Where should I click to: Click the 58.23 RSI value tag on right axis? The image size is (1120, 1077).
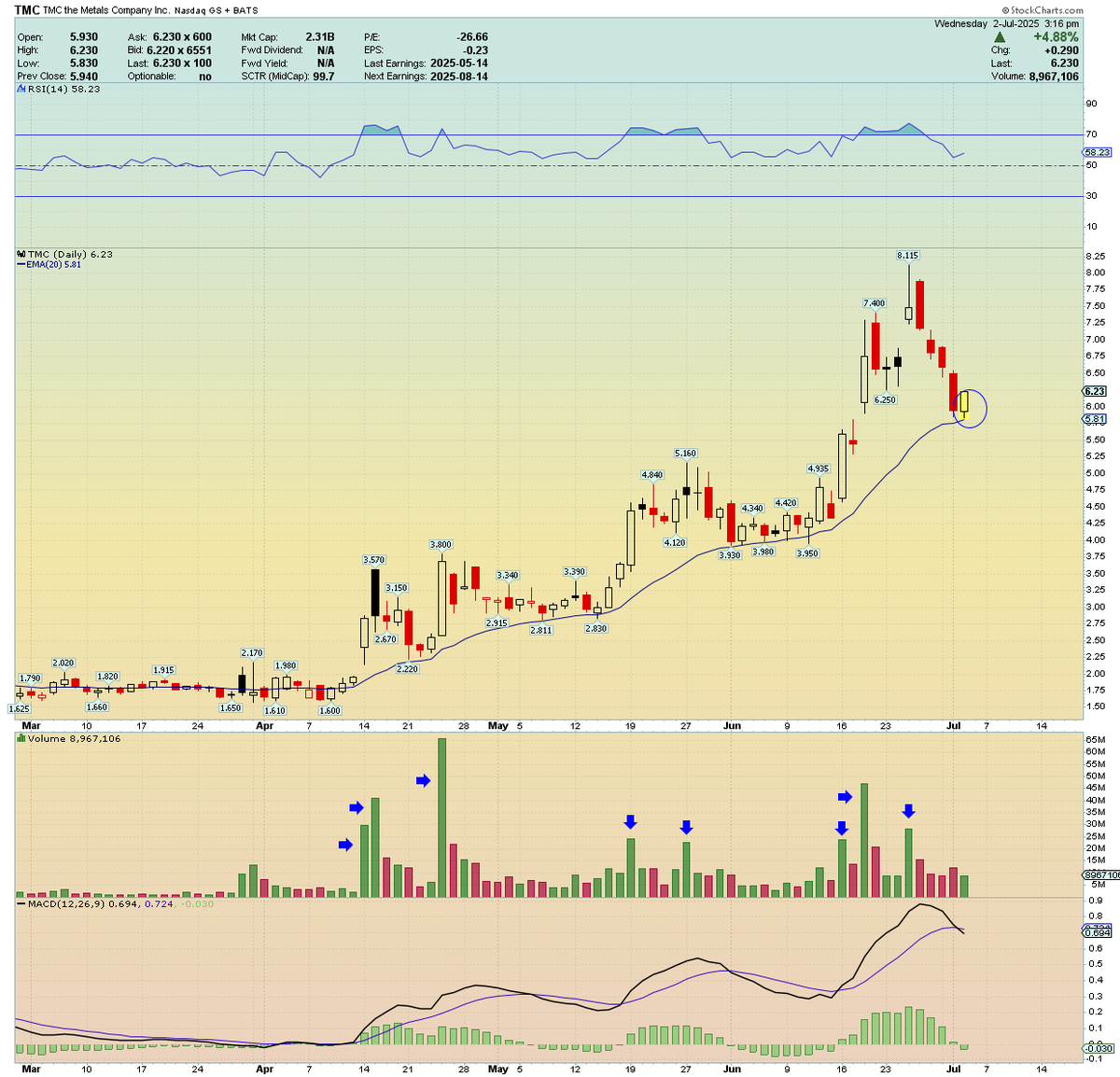1098,152
